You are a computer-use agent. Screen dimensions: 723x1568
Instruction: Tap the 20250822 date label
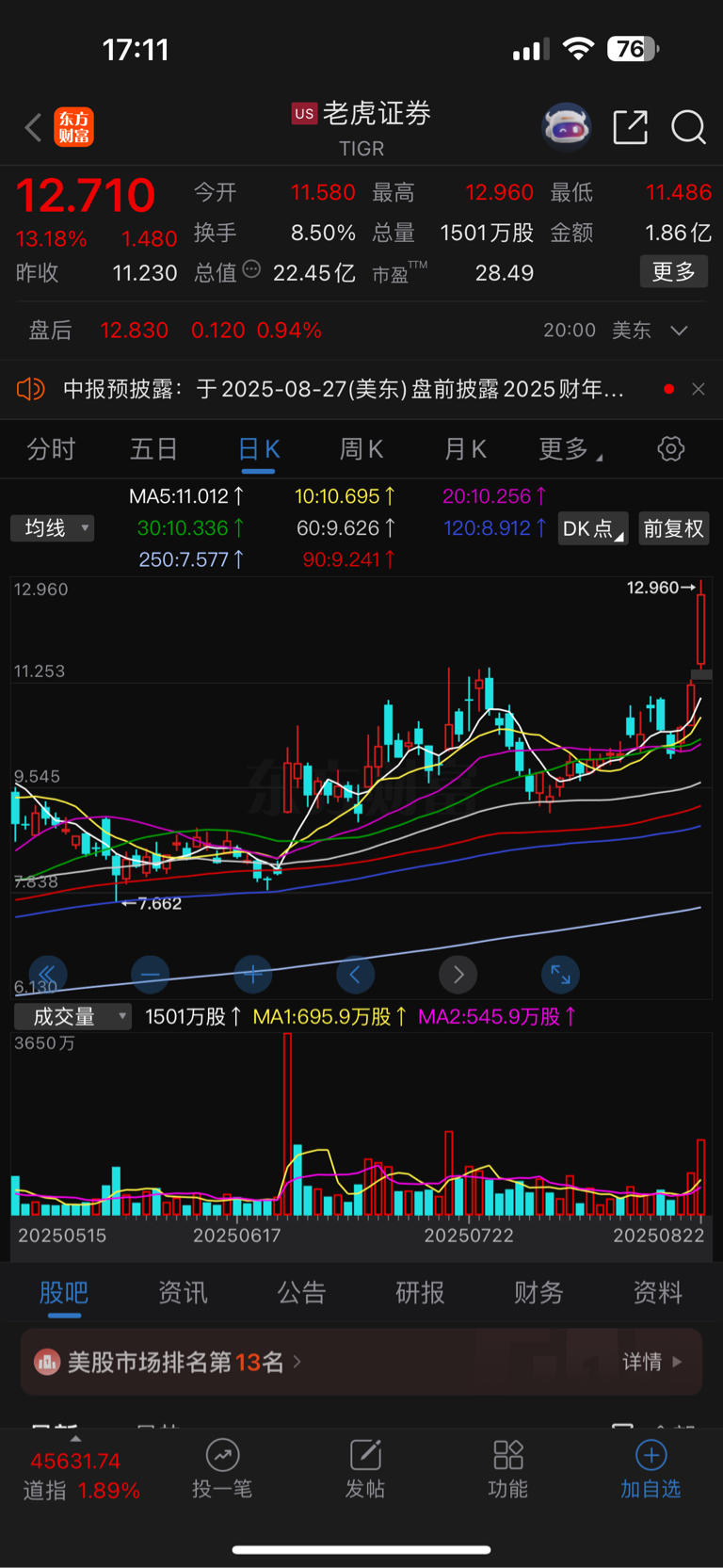coord(659,1236)
